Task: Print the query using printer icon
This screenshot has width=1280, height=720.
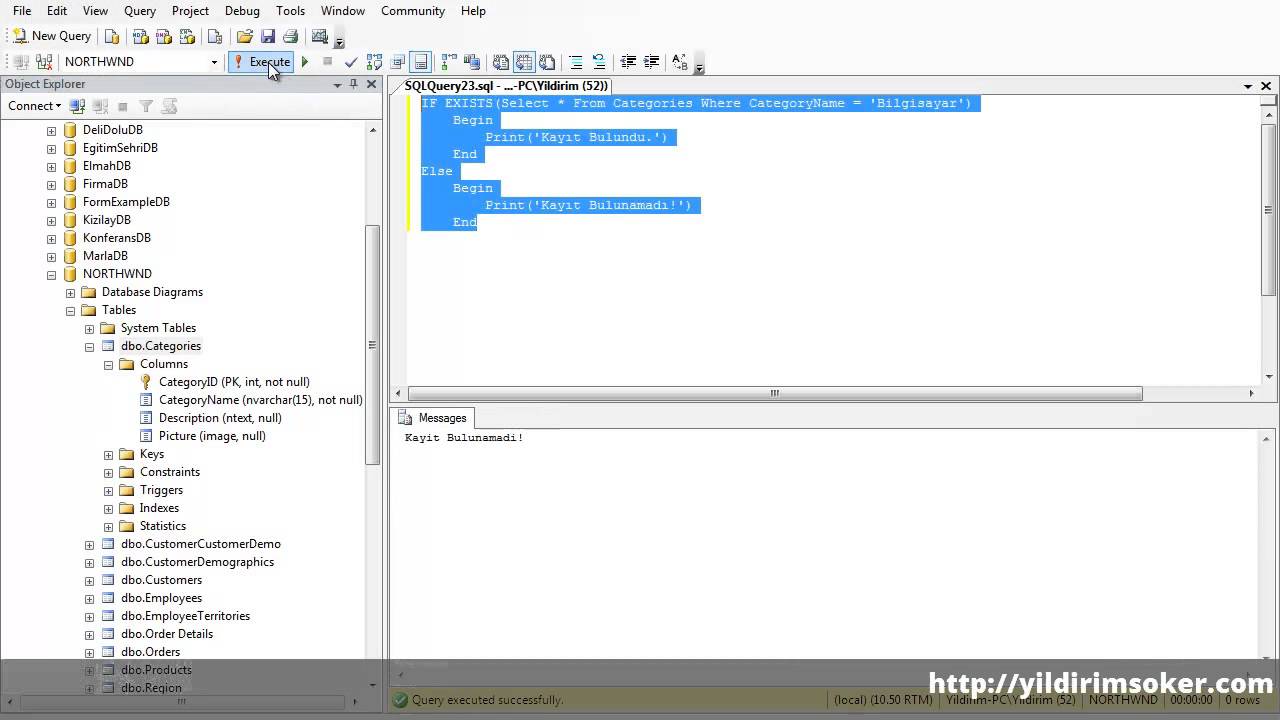Action: (290, 36)
